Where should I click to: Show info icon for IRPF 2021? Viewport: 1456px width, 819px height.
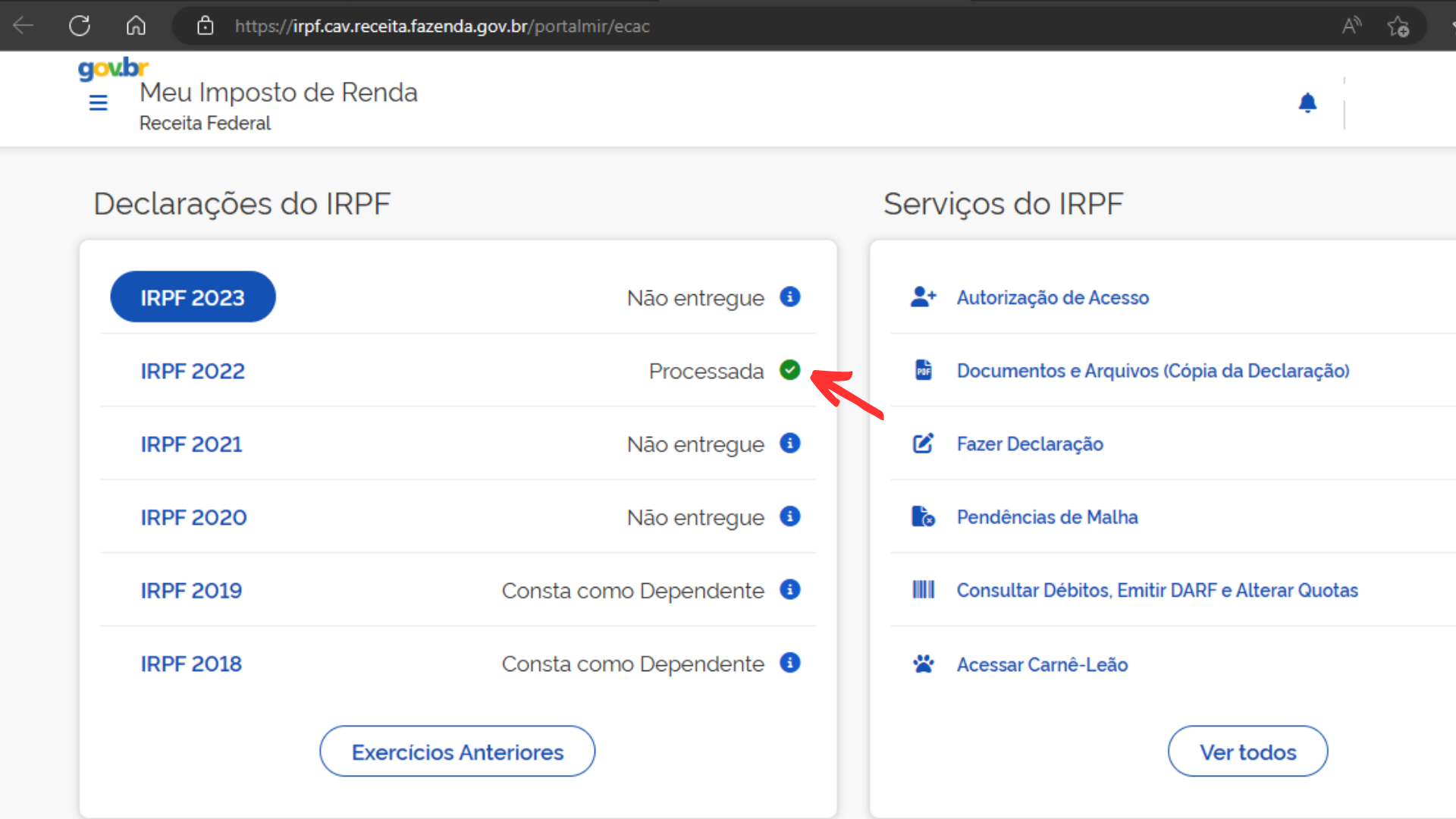(790, 443)
